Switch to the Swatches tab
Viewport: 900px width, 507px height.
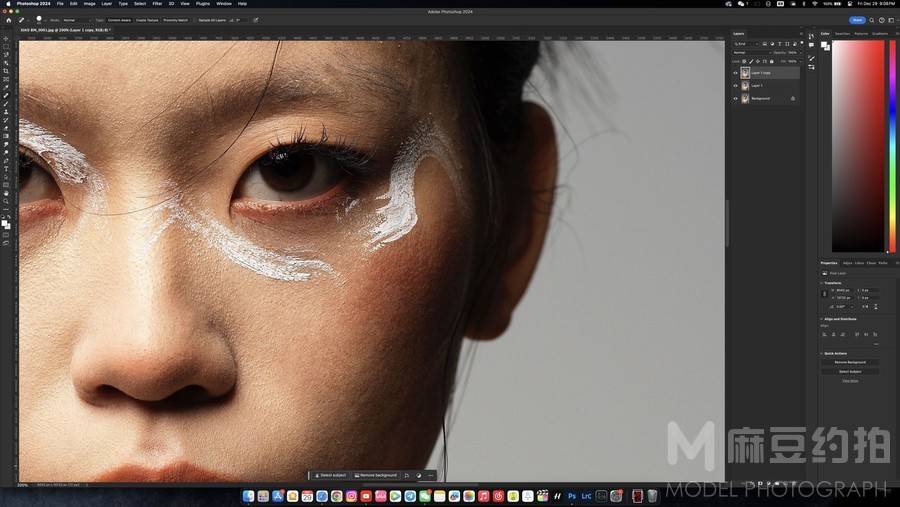(843, 34)
